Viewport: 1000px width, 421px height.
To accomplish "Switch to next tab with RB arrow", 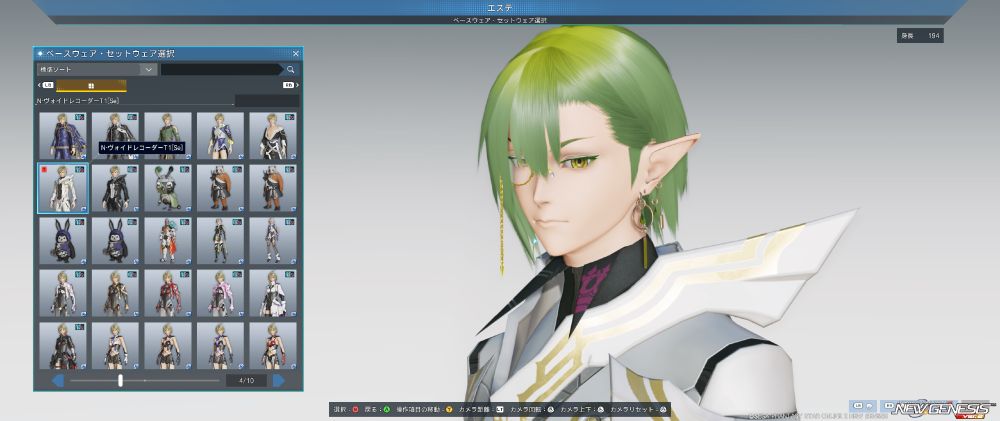I will coord(291,85).
